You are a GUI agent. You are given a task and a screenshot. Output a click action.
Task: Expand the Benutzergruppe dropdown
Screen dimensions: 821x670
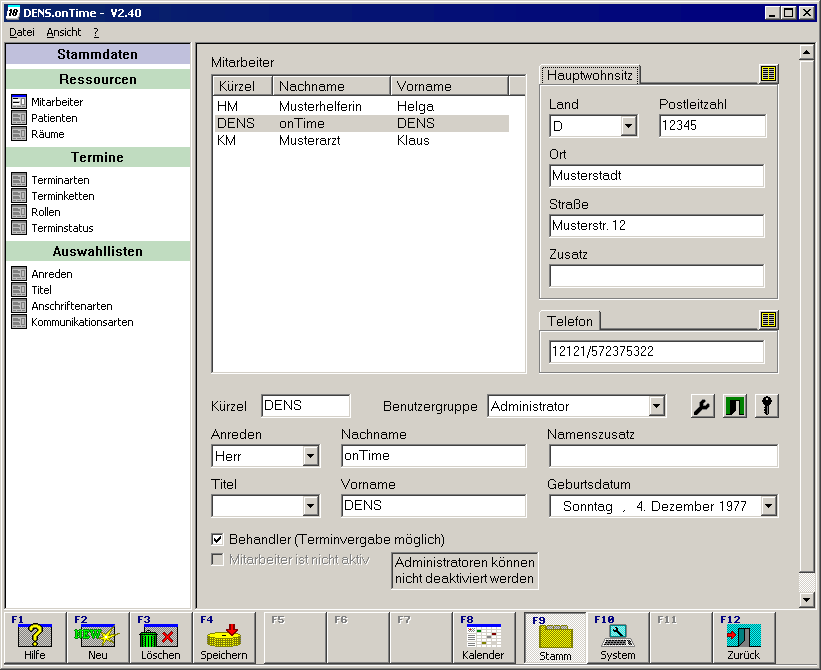(x=657, y=406)
